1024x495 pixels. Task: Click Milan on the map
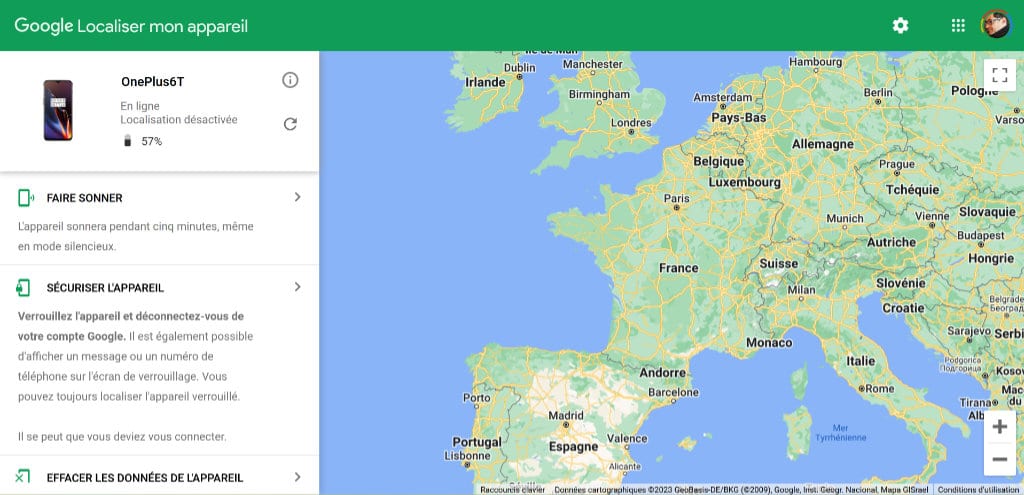click(801, 290)
